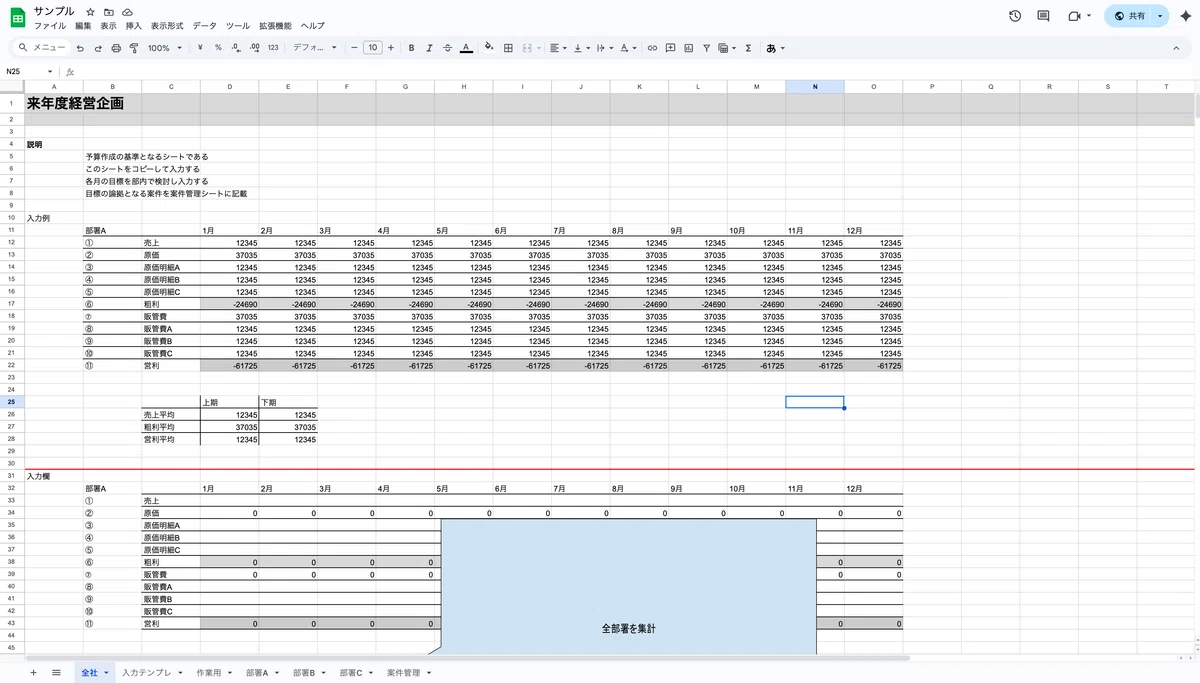1200x683 pixels.
Task: Add a new sheet with the plus button
Action: click(x=33, y=673)
